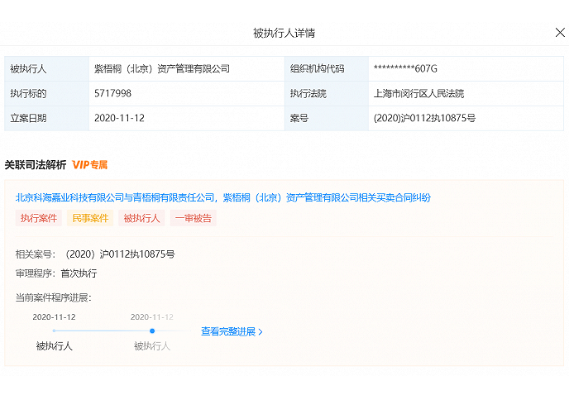569x397 pixels.
Task: Click filing date 2020-11-12 in table
Action: 119,118
